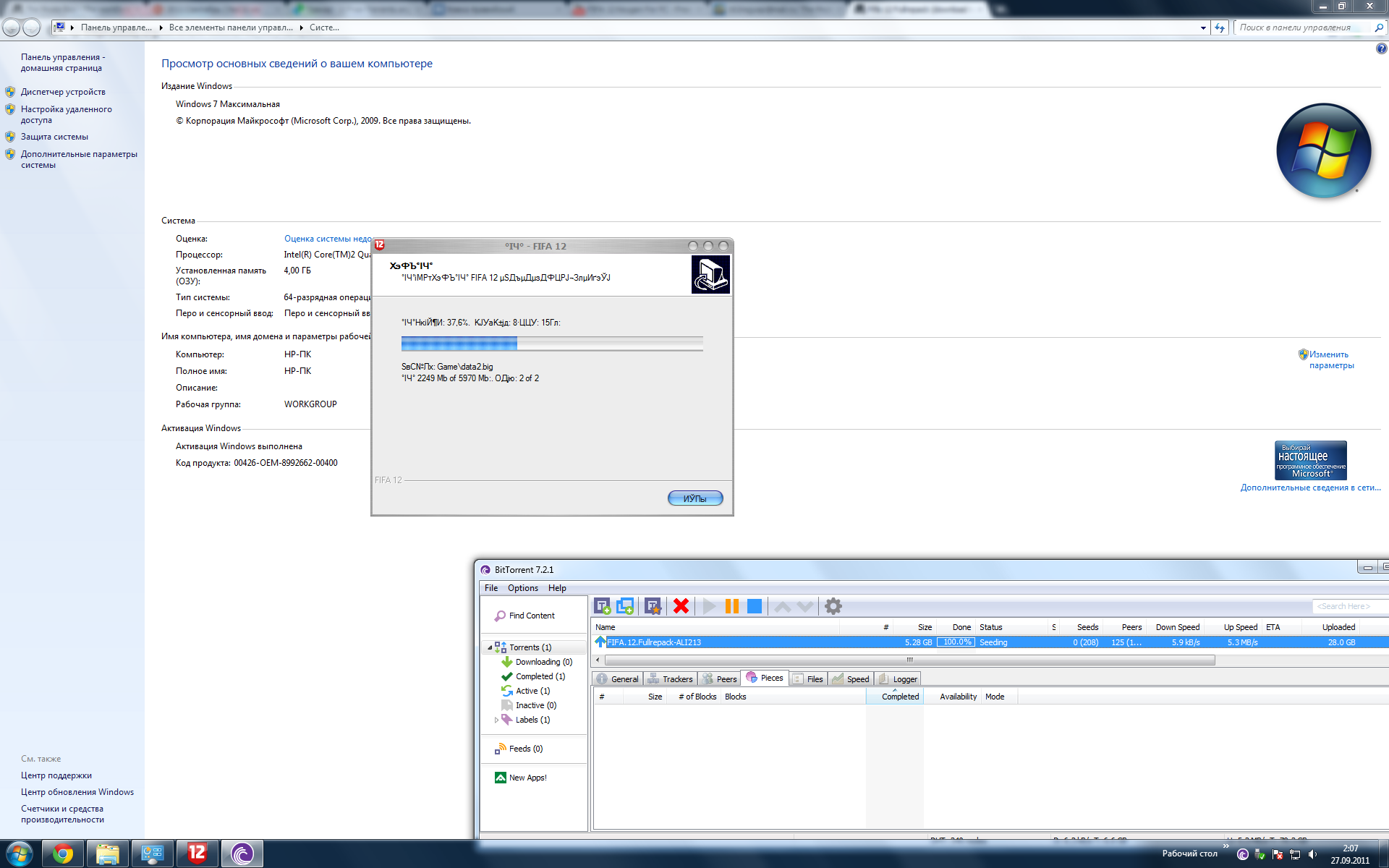Click the Start torrent play icon
This screenshot has width=1389, height=868.
pos(709,606)
